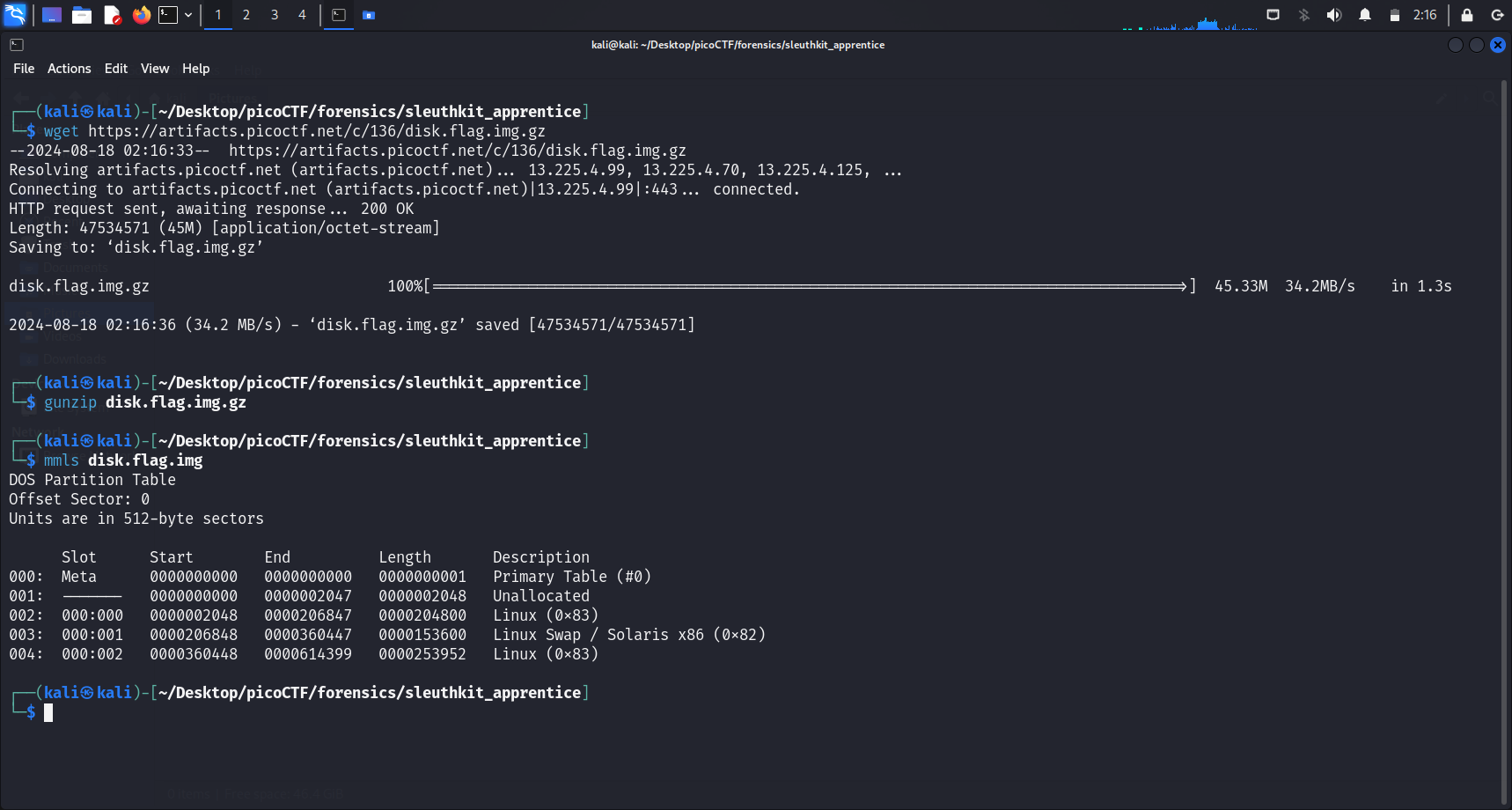1512x810 pixels.
Task: Open the Actions menu
Action: (x=69, y=69)
